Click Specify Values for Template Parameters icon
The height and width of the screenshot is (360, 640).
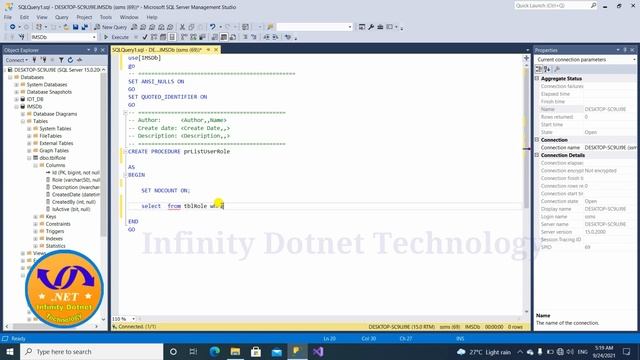288,37
